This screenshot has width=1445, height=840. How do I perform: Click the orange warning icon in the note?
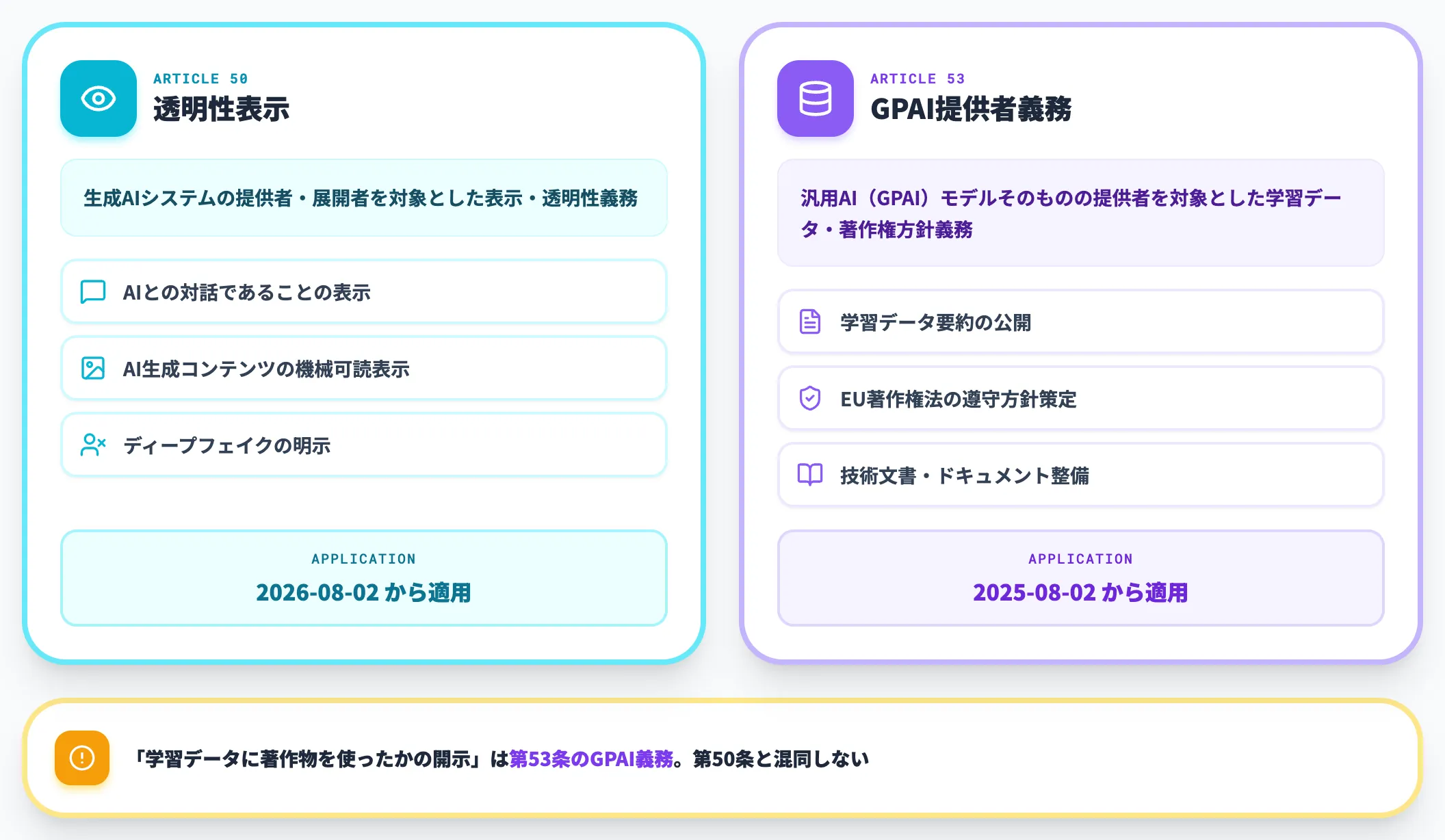pyautogui.click(x=82, y=758)
